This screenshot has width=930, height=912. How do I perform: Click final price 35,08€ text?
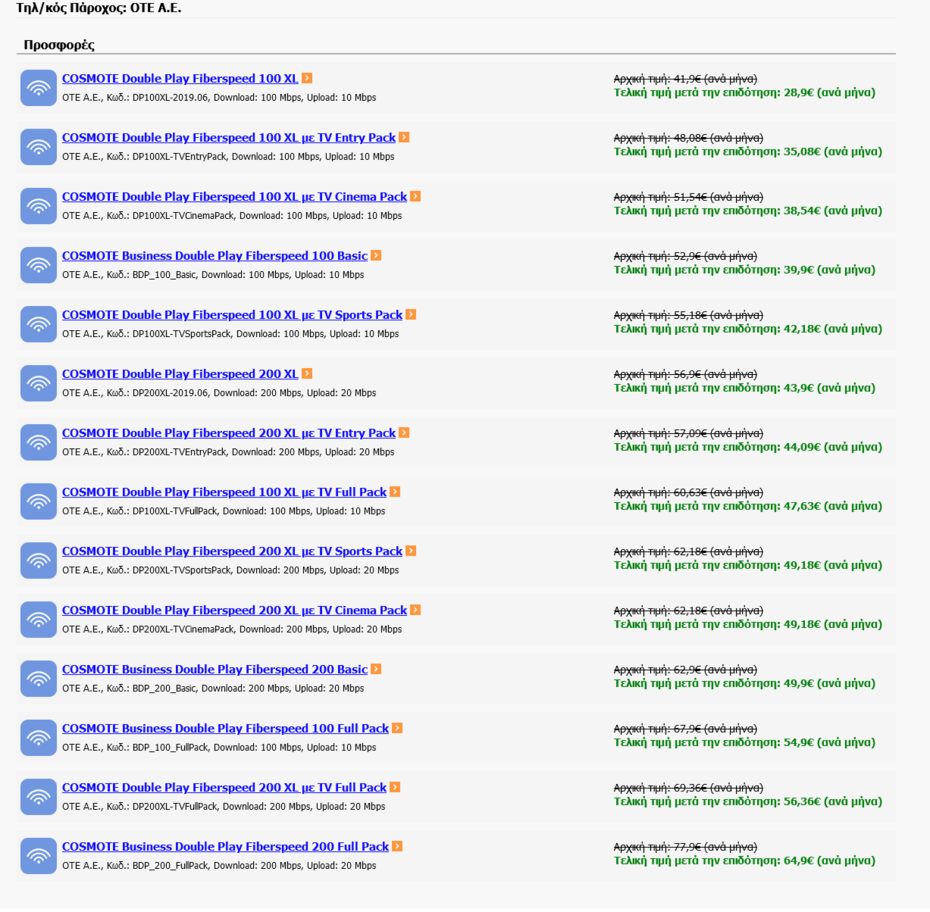tap(748, 152)
